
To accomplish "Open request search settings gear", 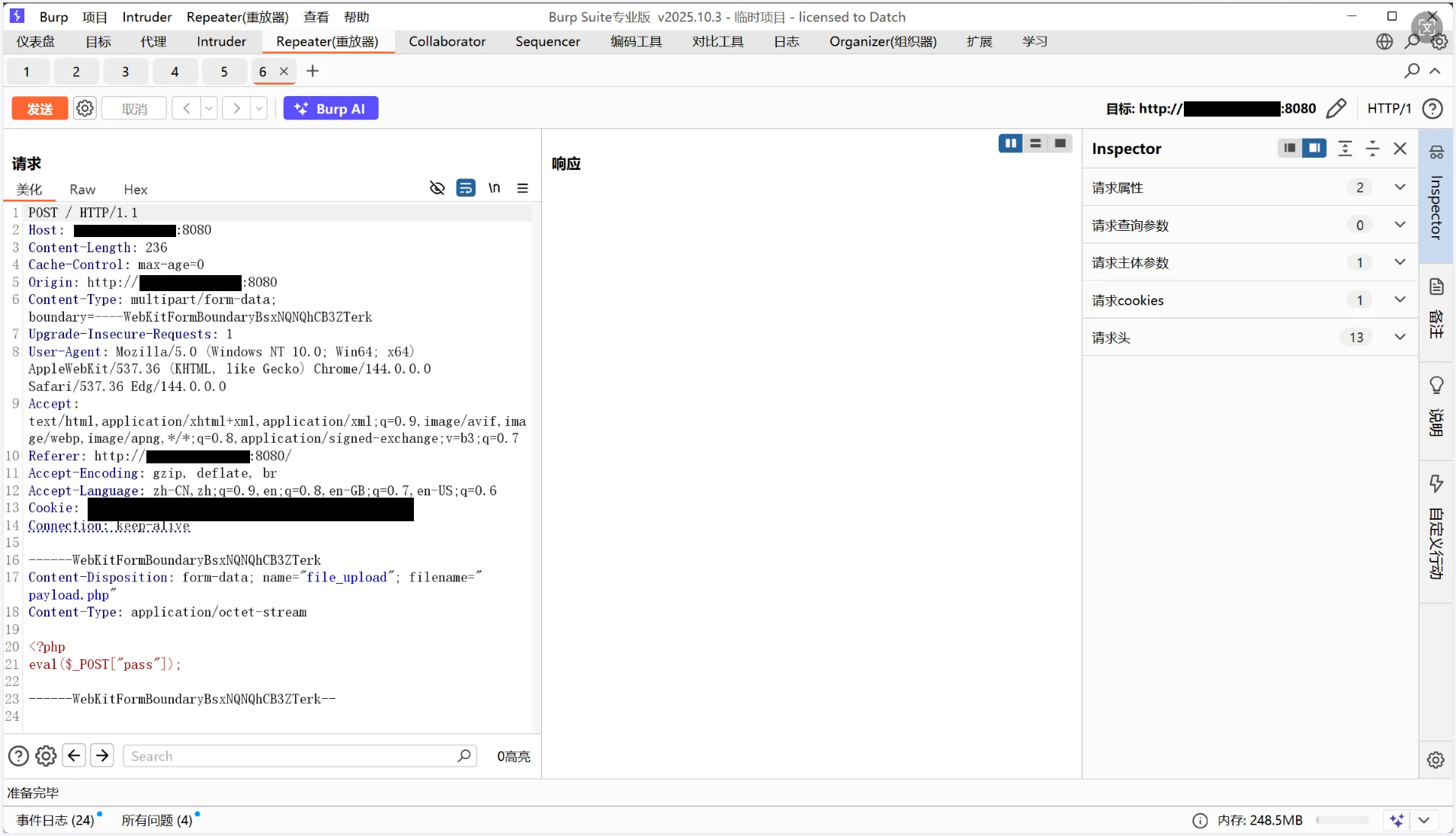I will click(x=46, y=756).
